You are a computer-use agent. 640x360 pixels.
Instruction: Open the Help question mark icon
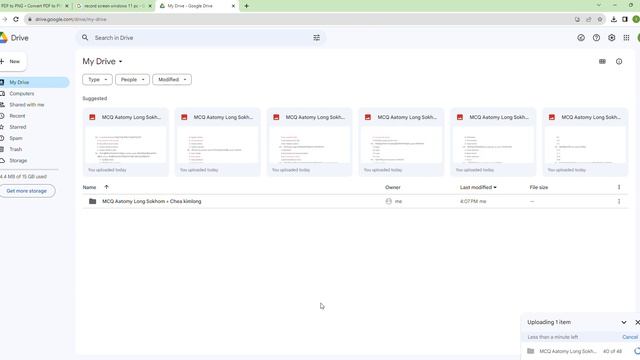tap(596, 38)
